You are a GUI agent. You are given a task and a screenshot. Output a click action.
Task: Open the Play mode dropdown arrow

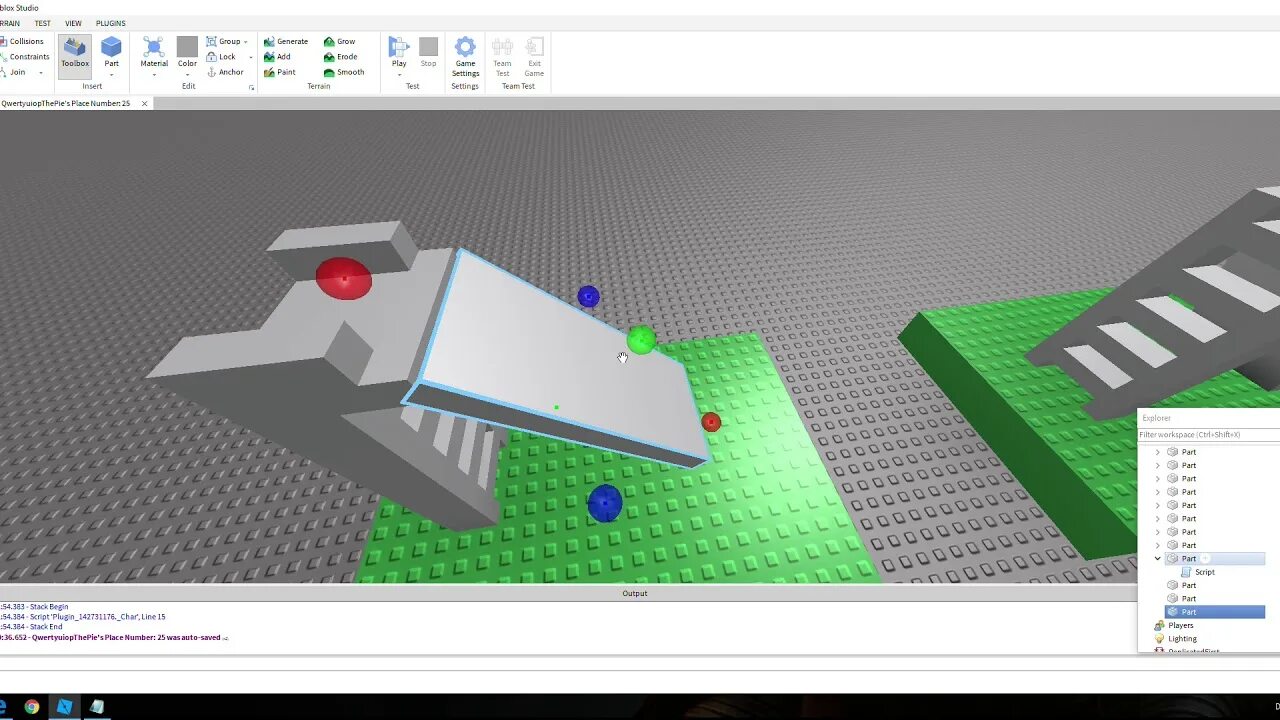click(x=399, y=75)
